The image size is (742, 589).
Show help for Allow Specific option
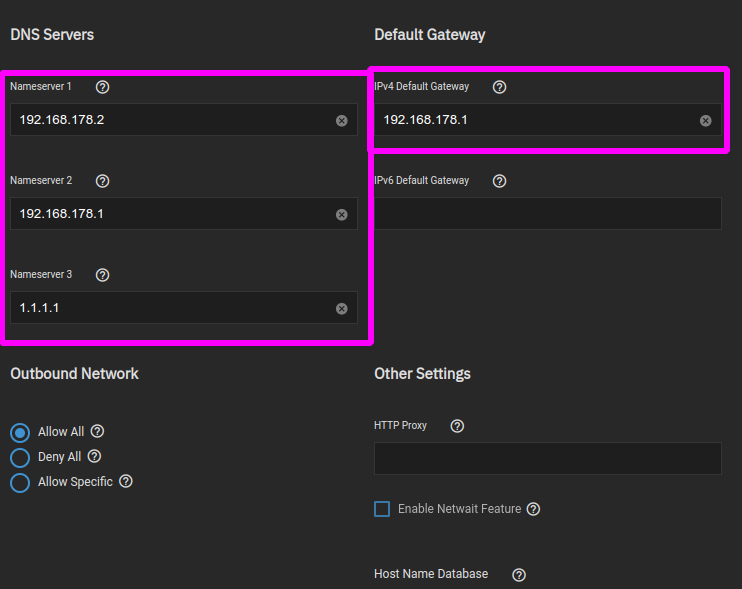point(126,481)
